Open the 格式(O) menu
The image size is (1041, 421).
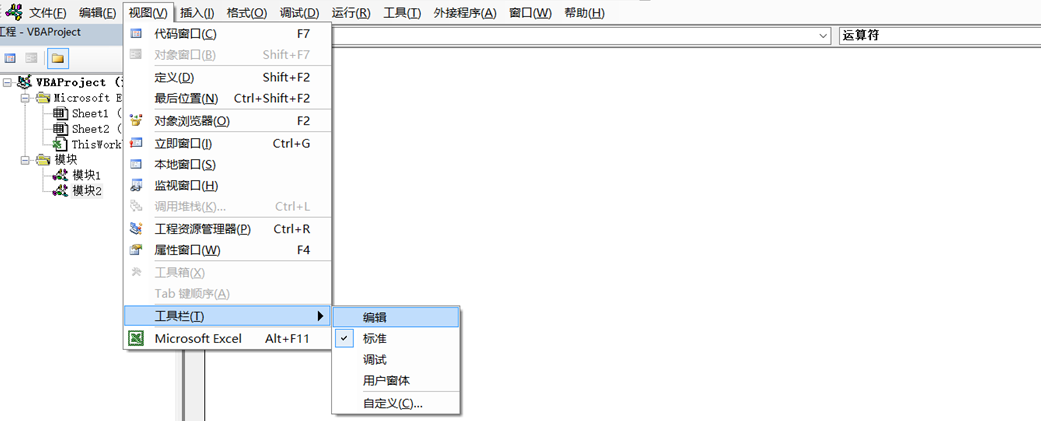coord(246,13)
